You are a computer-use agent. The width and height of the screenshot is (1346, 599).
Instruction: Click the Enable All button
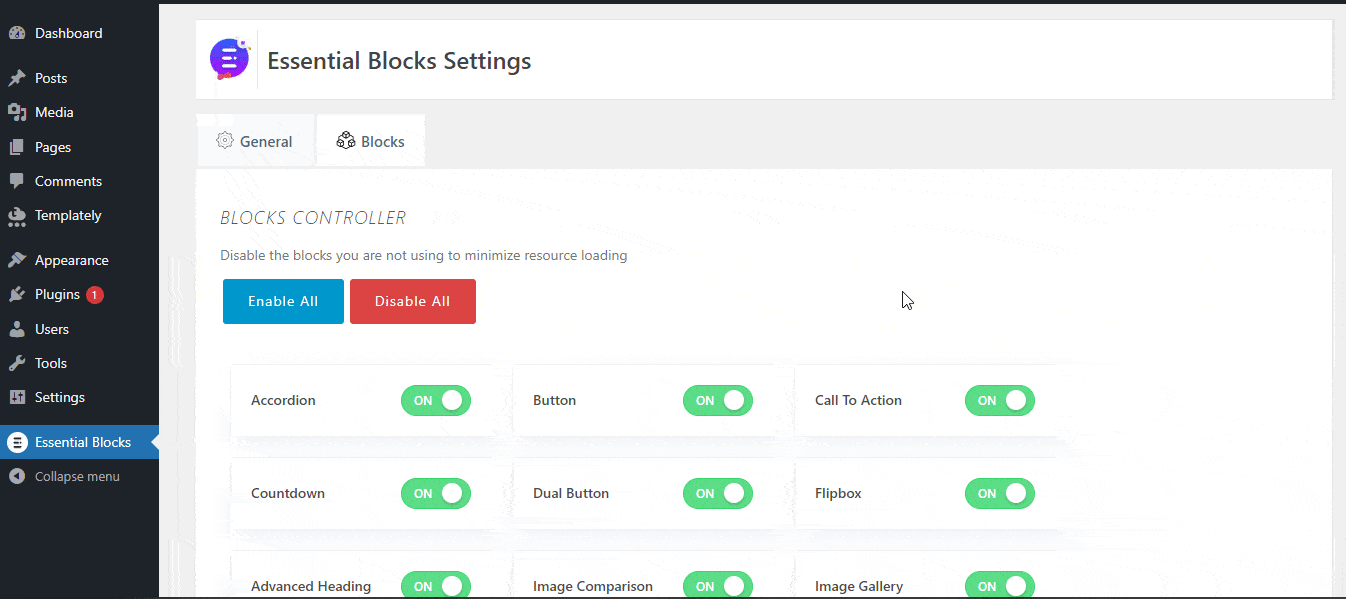(283, 301)
